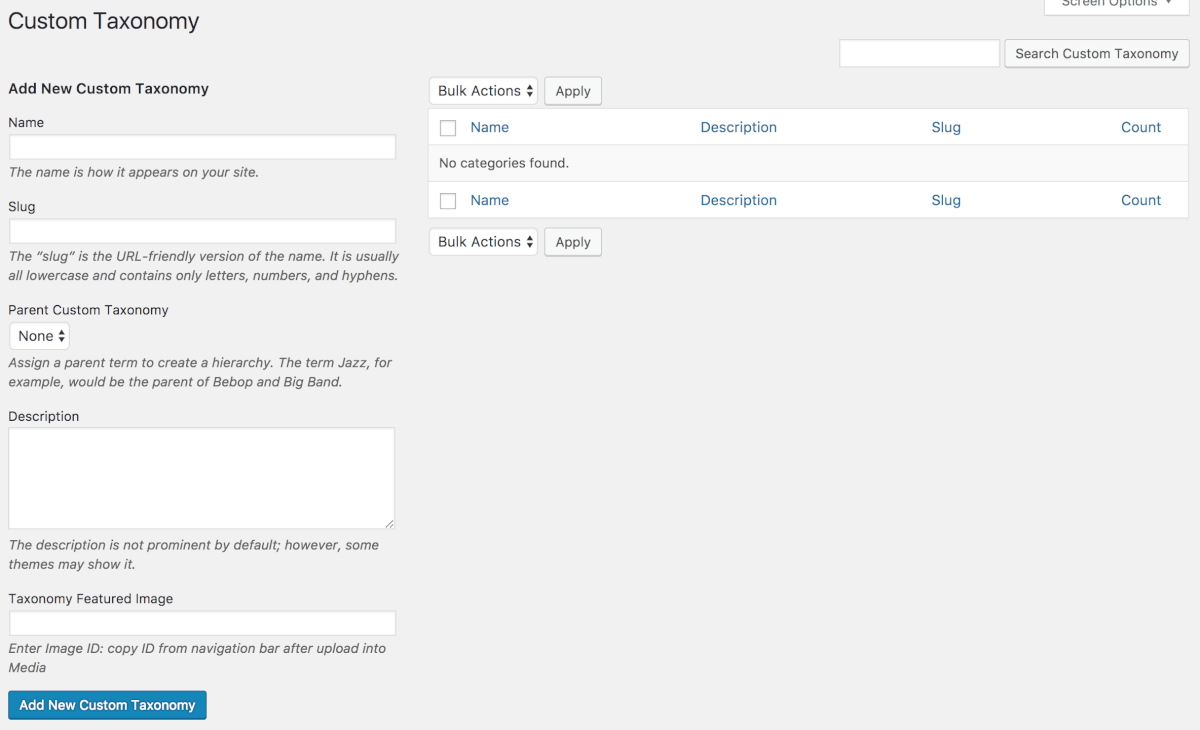Sort by Description in the table header
Viewport: 1200px width, 730px height.
(x=738, y=128)
